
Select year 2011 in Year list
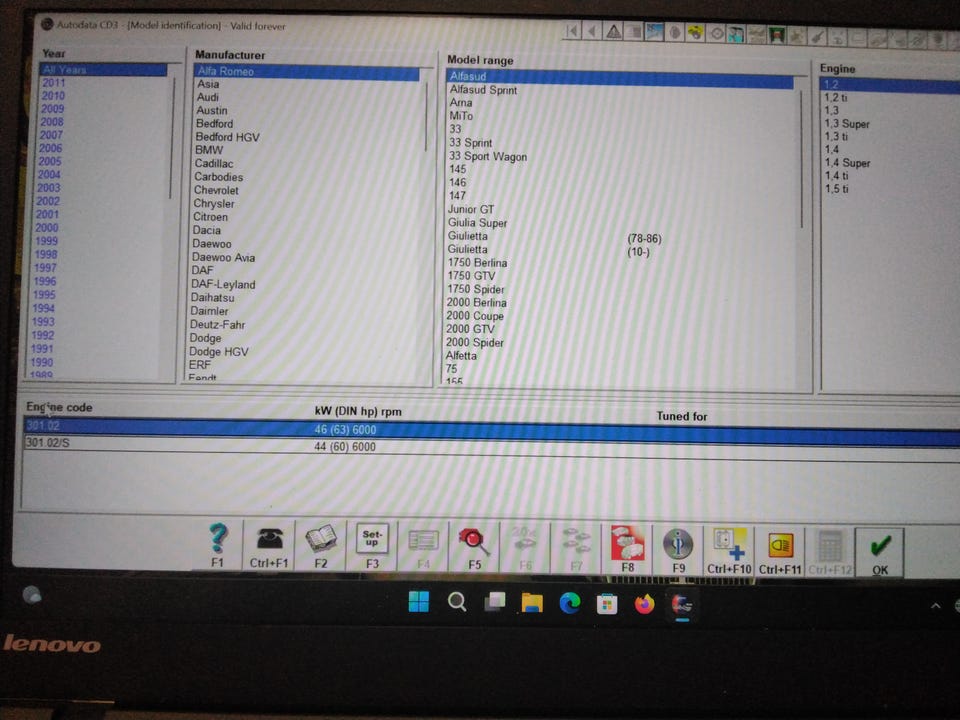coord(53,83)
